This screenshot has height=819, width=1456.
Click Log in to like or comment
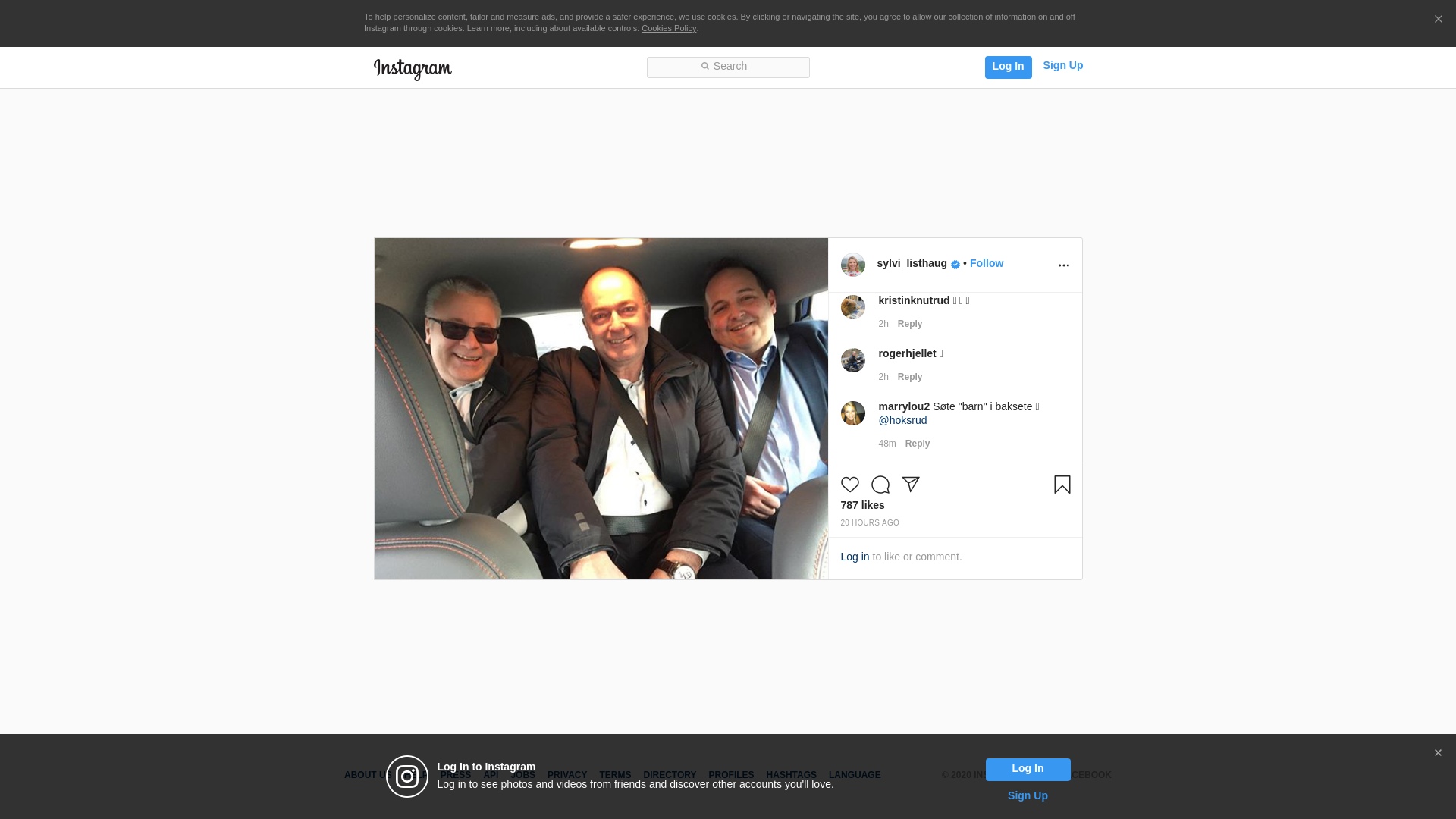coord(855,557)
